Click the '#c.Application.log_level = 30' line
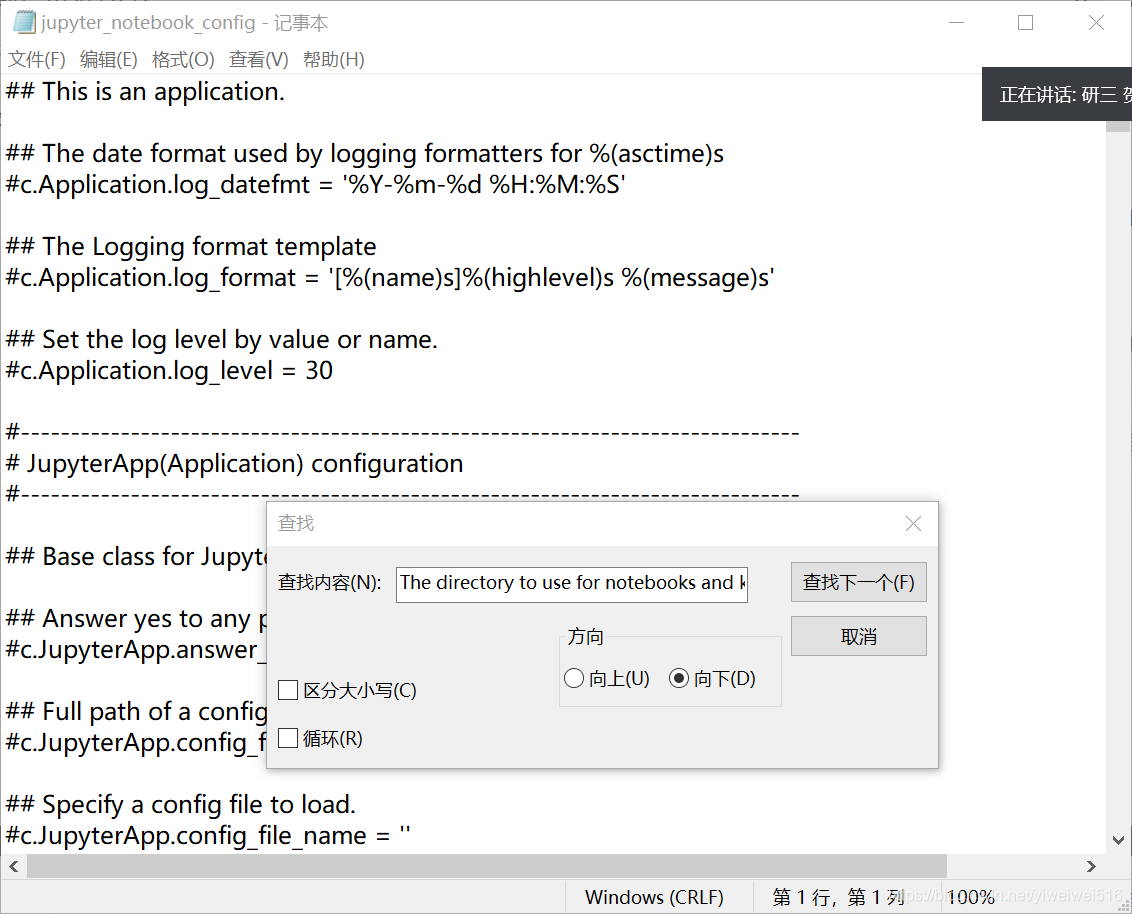This screenshot has height=914, width=1132. tap(169, 370)
